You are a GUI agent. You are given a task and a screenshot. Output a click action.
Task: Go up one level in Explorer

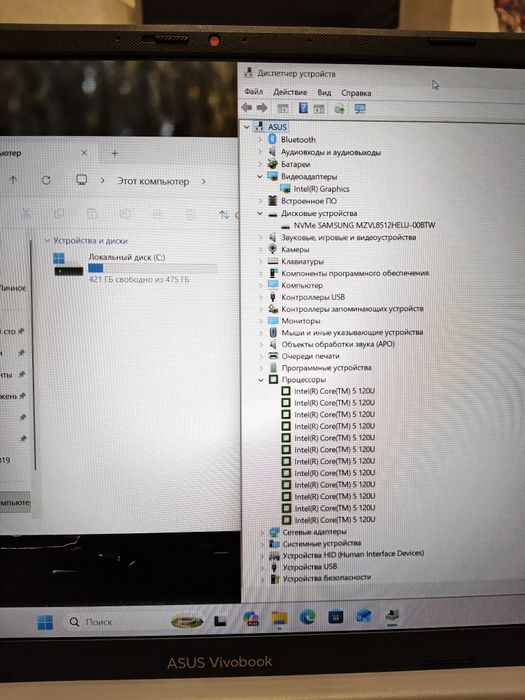[x=13, y=180]
